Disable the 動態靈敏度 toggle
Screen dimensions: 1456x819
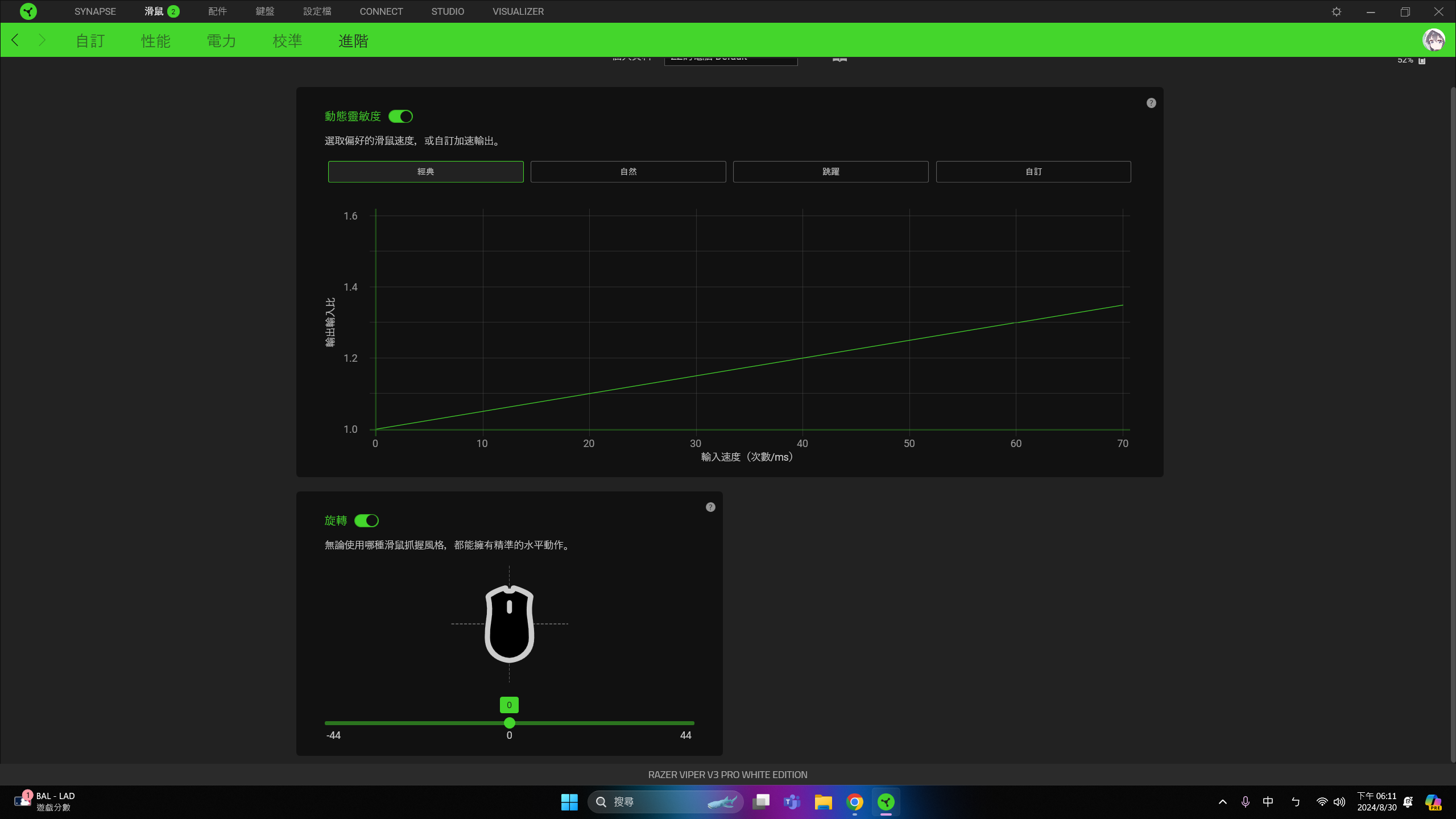click(400, 116)
